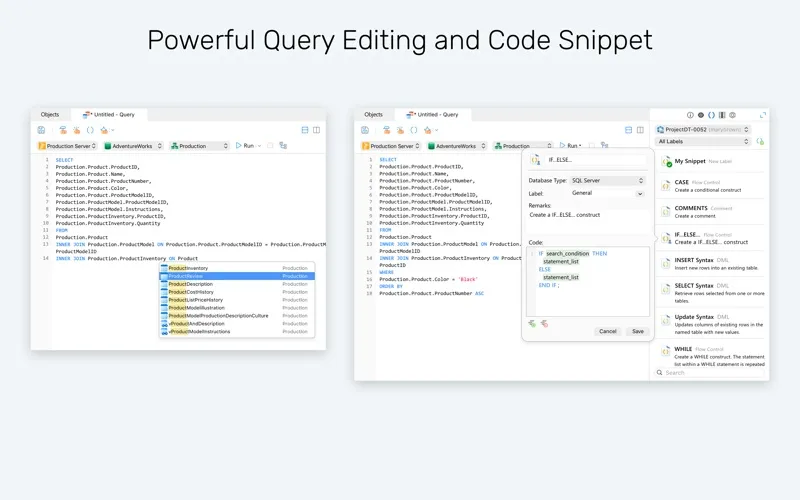Choose ProductInventory from the autocomplete list
The image size is (800, 500).
pos(237,268)
